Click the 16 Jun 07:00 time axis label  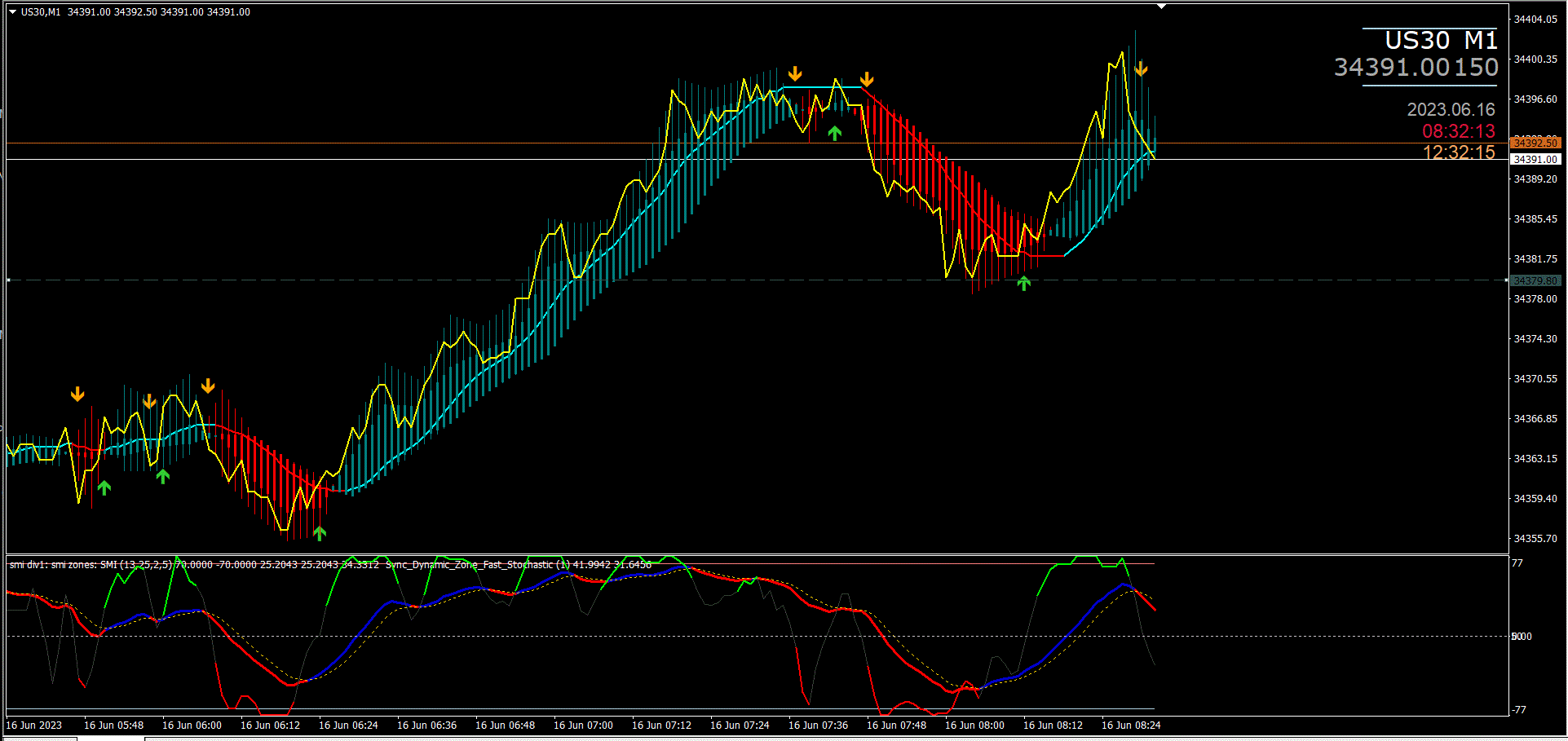(x=583, y=726)
